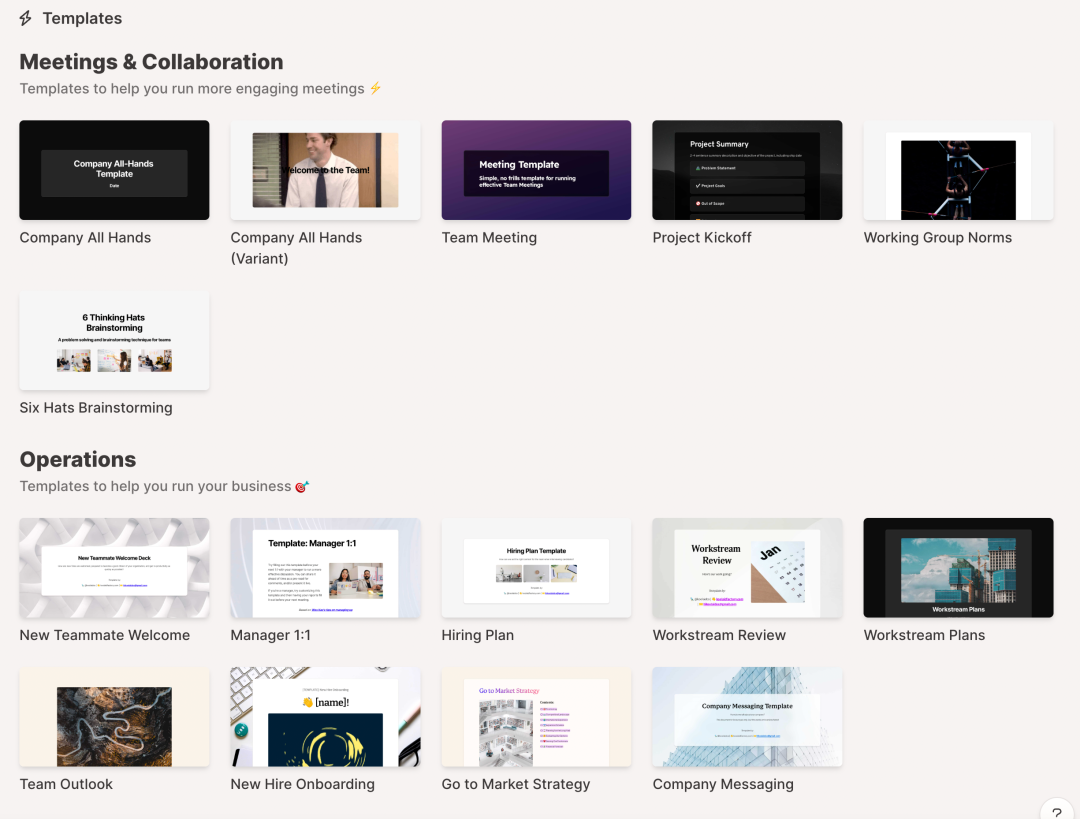
Task: Click the Workstream Plans title text
Action: (x=924, y=635)
